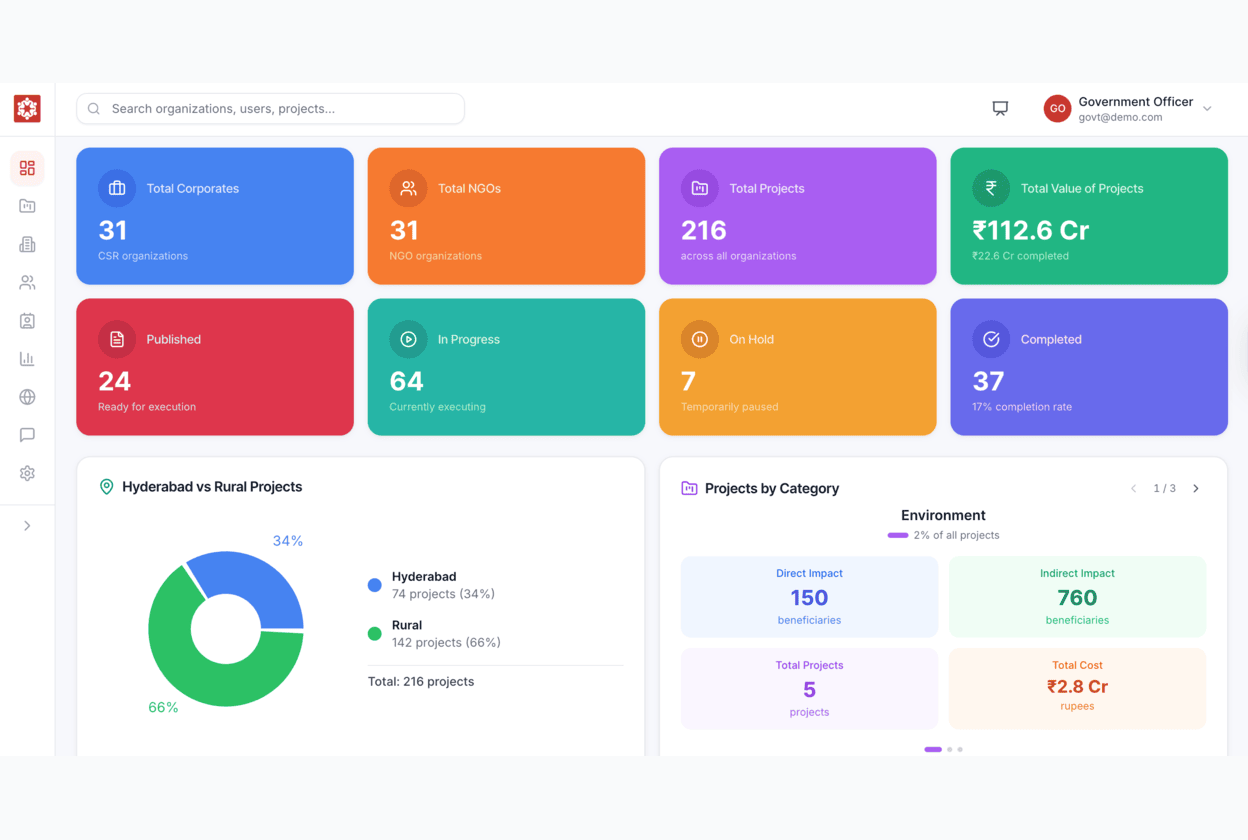Viewport: 1248px width, 840px height.
Task: Advance to the next Projects by Category slide
Action: 1196,488
